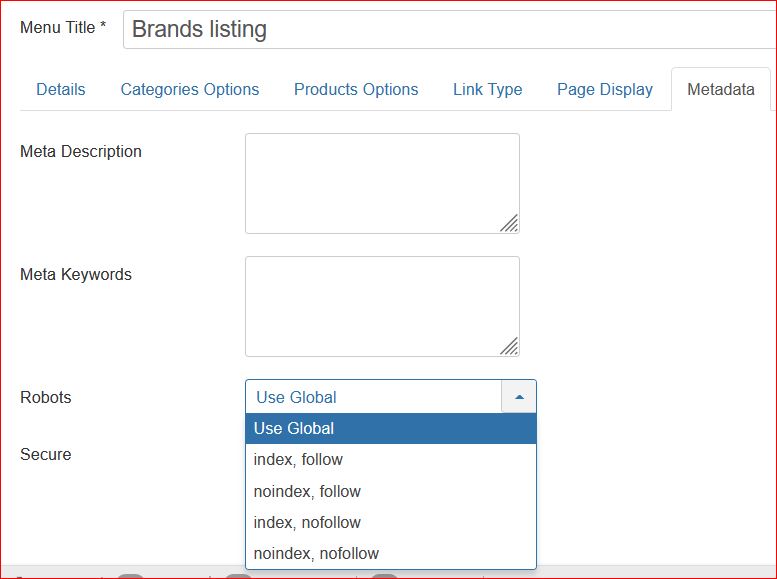Click the Robots field label

click(46, 397)
